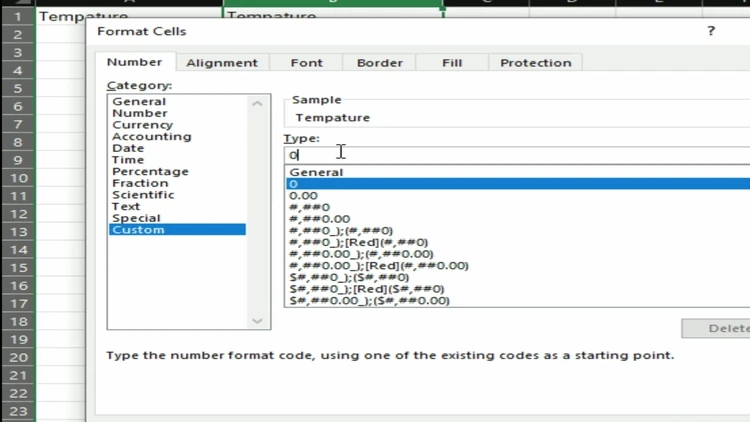750x422 pixels.
Task: Choose format $#,##0.00_);($#,##0.00)
Action: 518,300
